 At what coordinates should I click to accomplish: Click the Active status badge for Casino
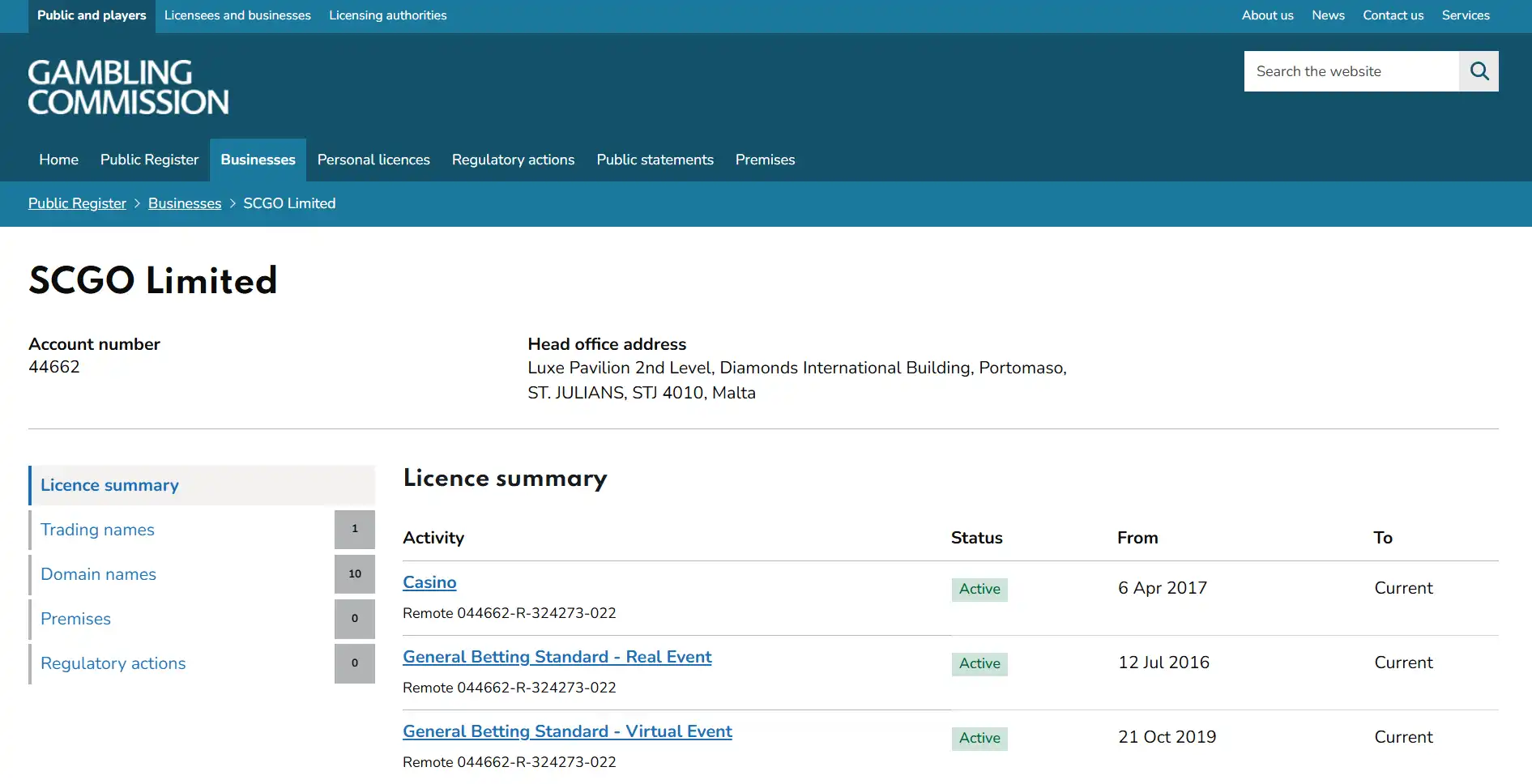tap(979, 589)
